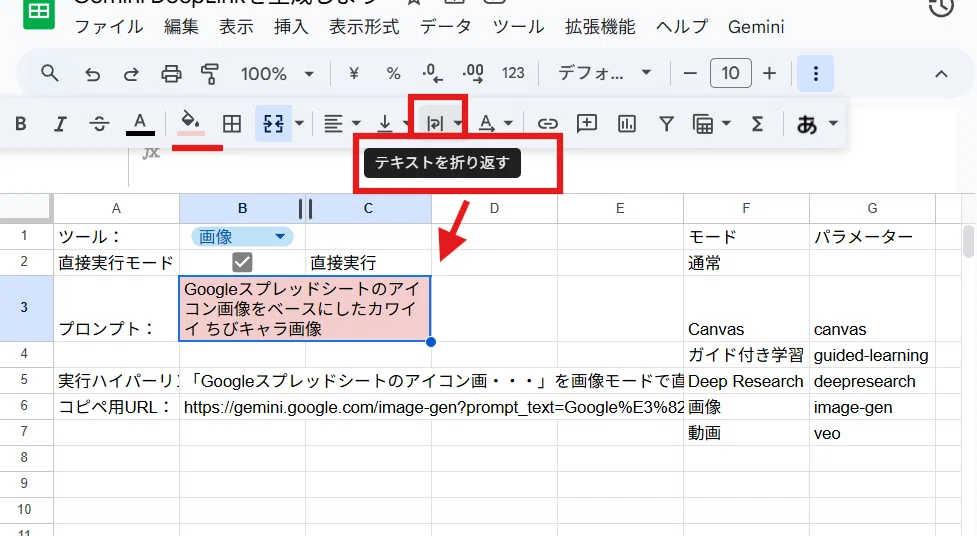Select row 3 header
The image size is (977, 536).
pyautogui.click(x=24, y=308)
